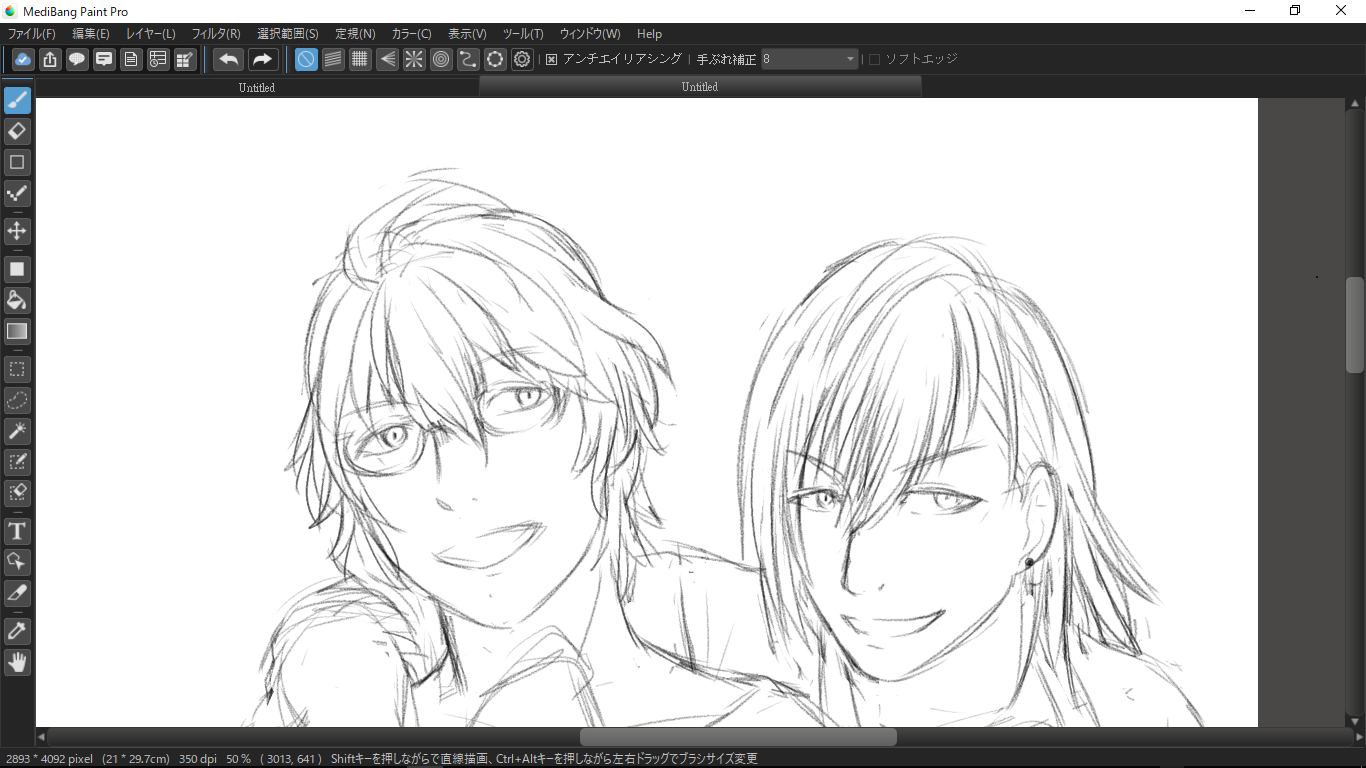Choose the Gradient tool

point(17,331)
